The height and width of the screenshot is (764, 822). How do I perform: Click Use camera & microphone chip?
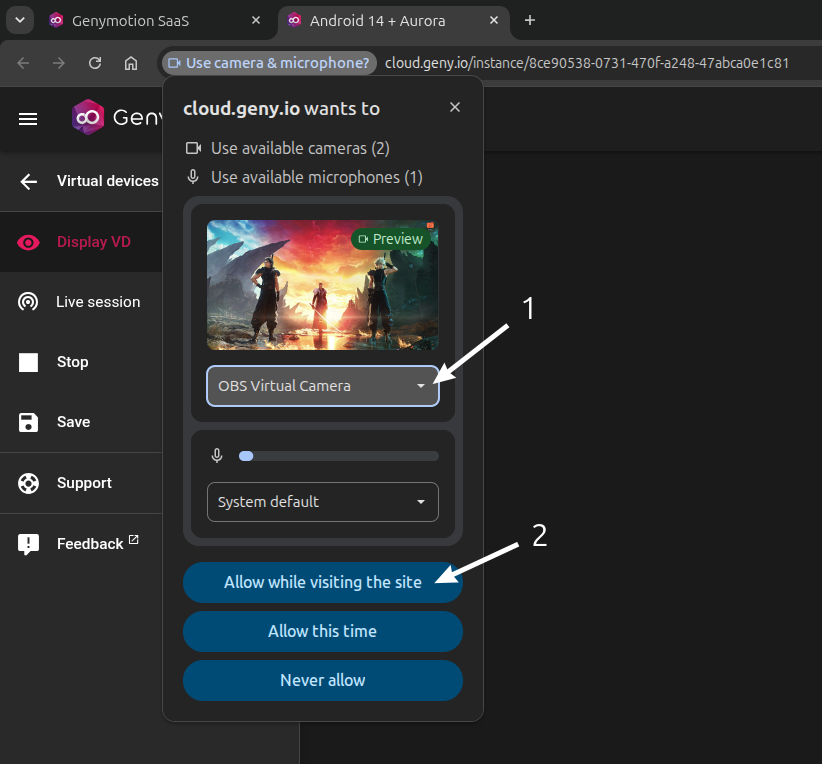point(269,63)
